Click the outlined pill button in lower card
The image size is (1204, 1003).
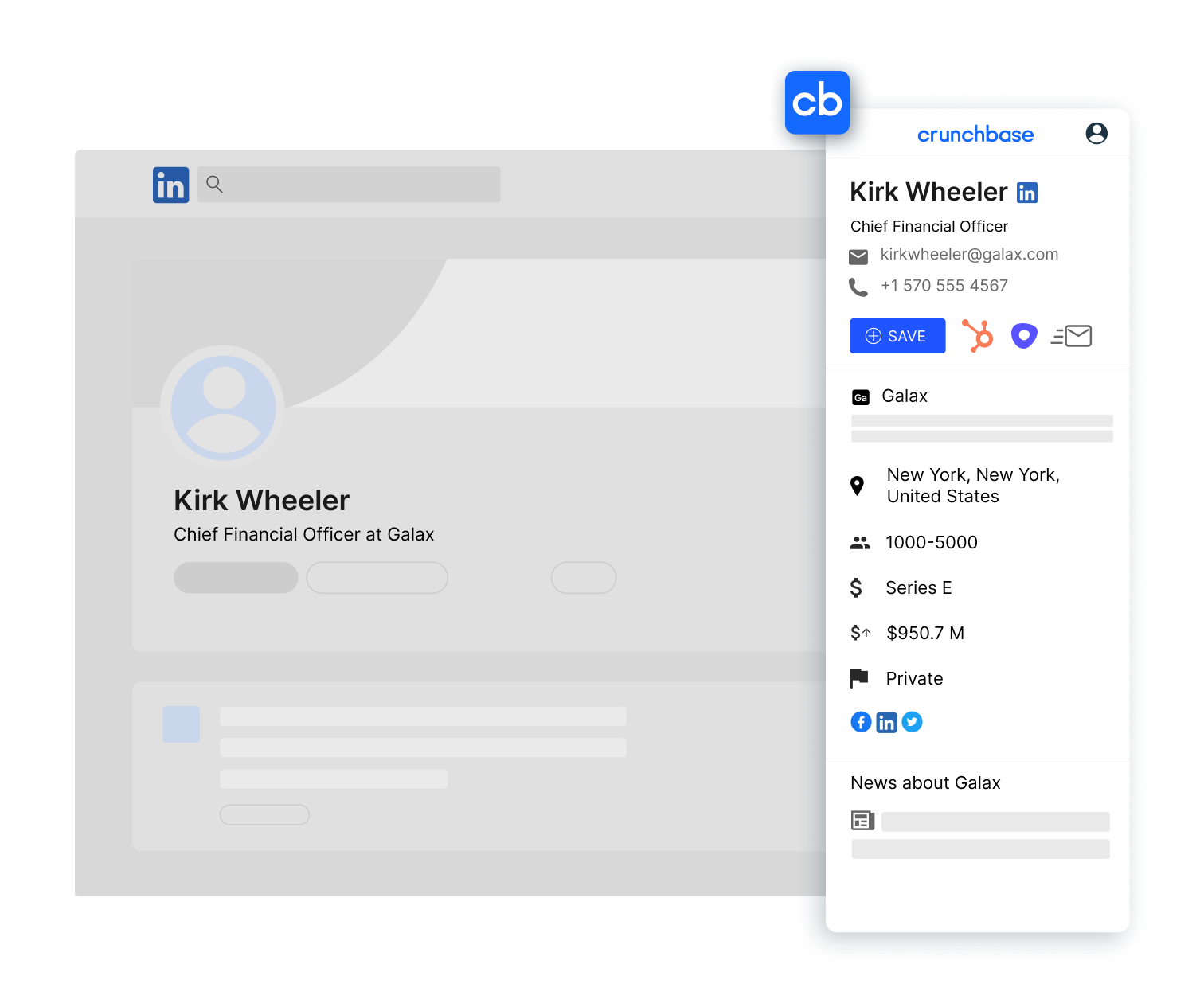click(x=264, y=815)
